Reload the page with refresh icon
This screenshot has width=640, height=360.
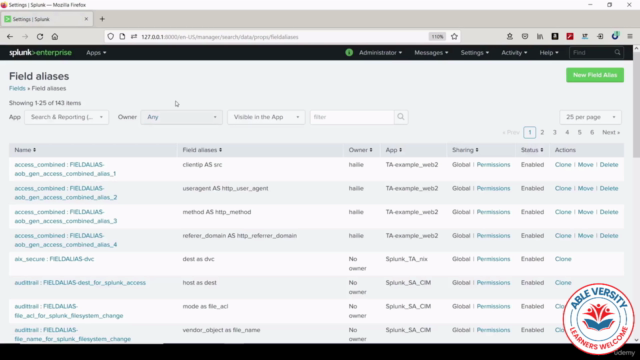40,37
